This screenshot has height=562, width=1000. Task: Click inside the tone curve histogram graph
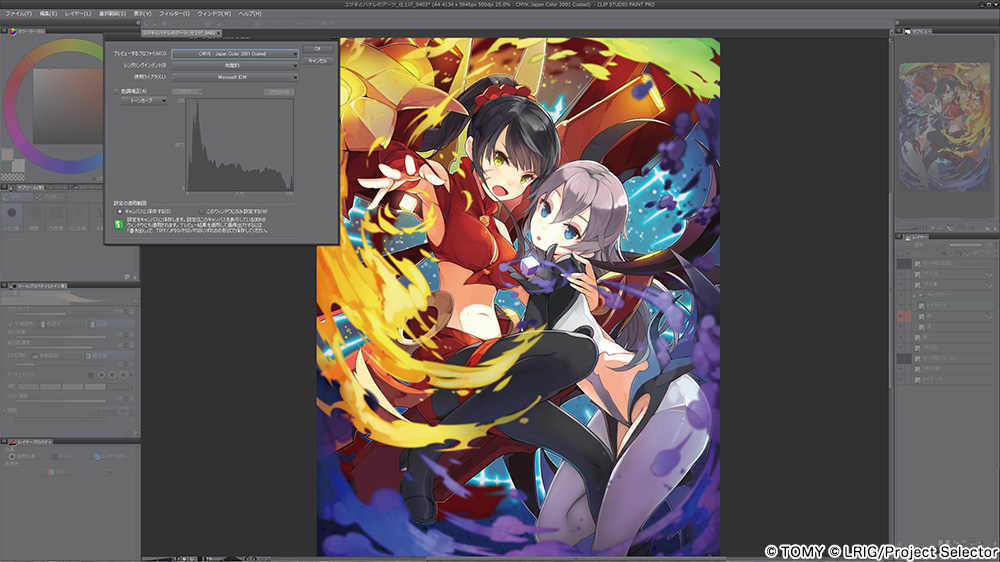240,145
